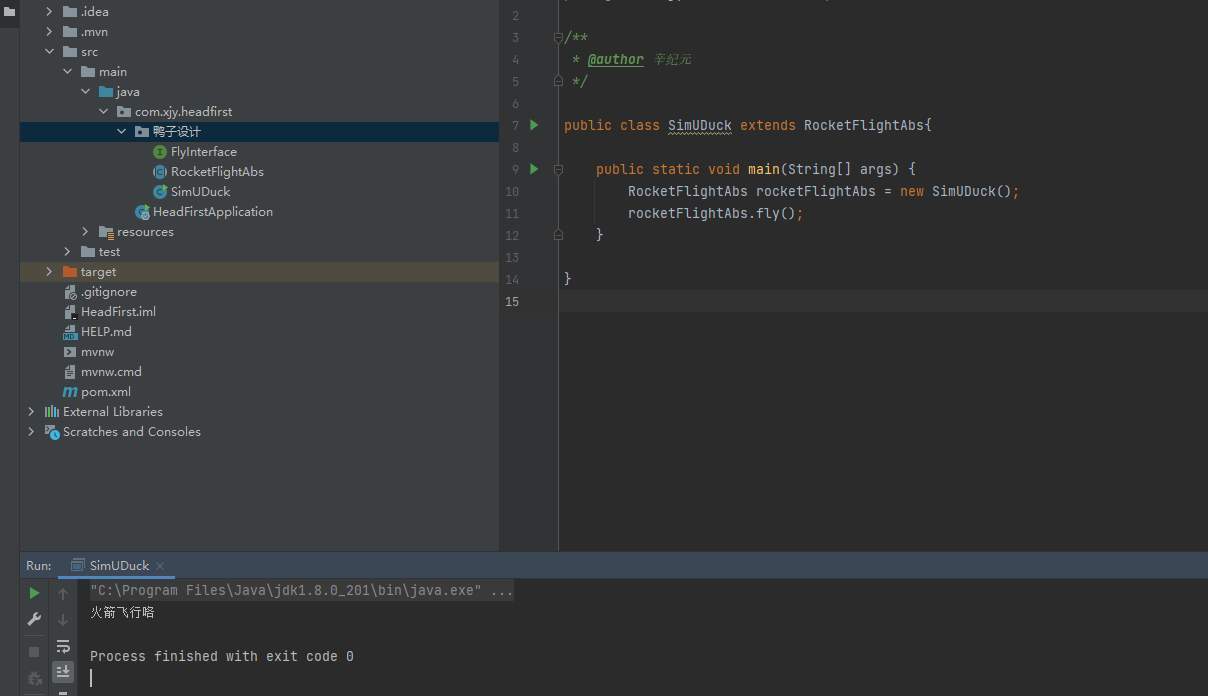Image resolution: width=1208 pixels, height=696 pixels.
Task: Expand the resources folder chevron
Action: coord(86,232)
